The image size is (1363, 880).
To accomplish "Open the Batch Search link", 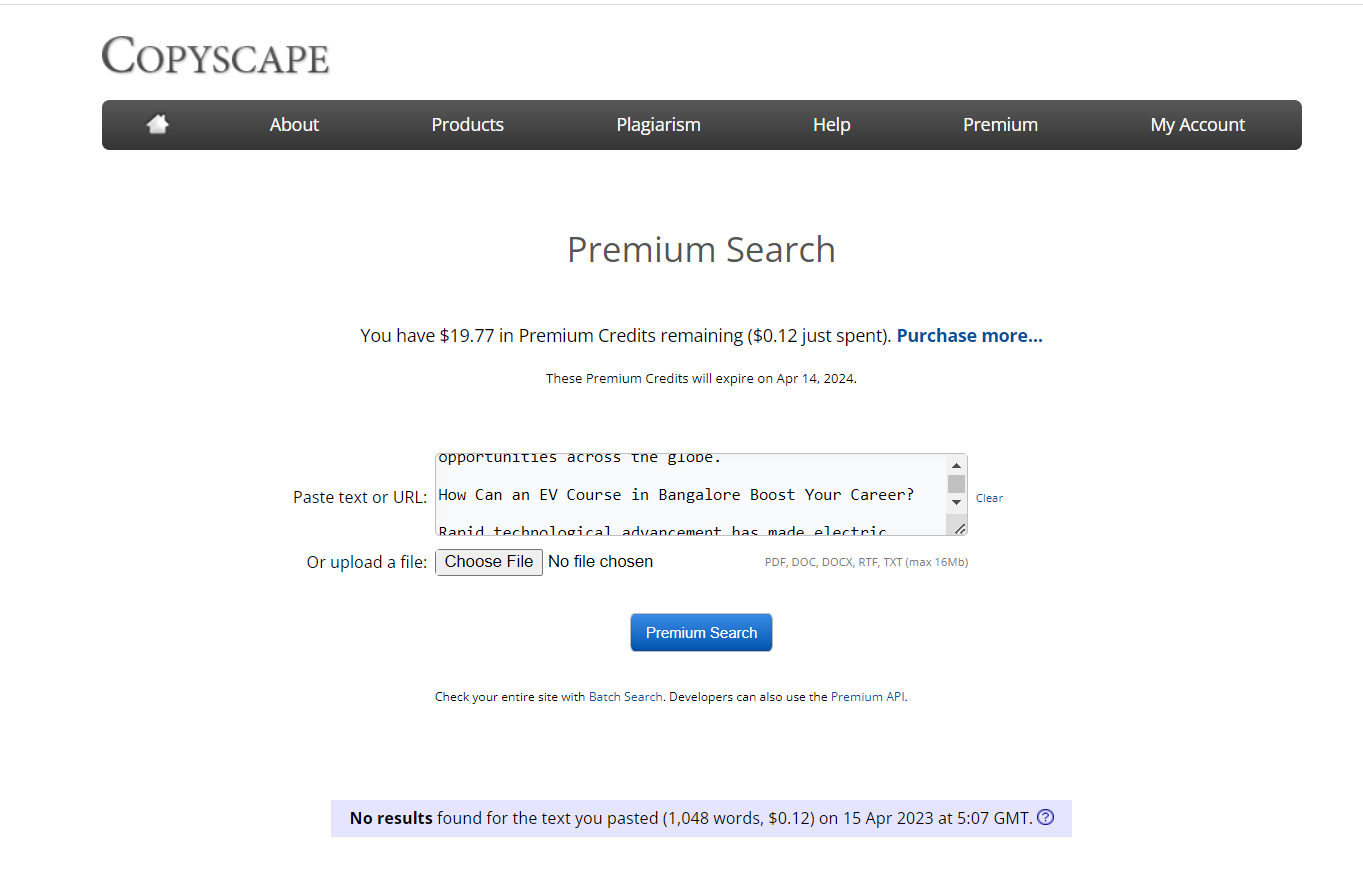I will coord(625,697).
